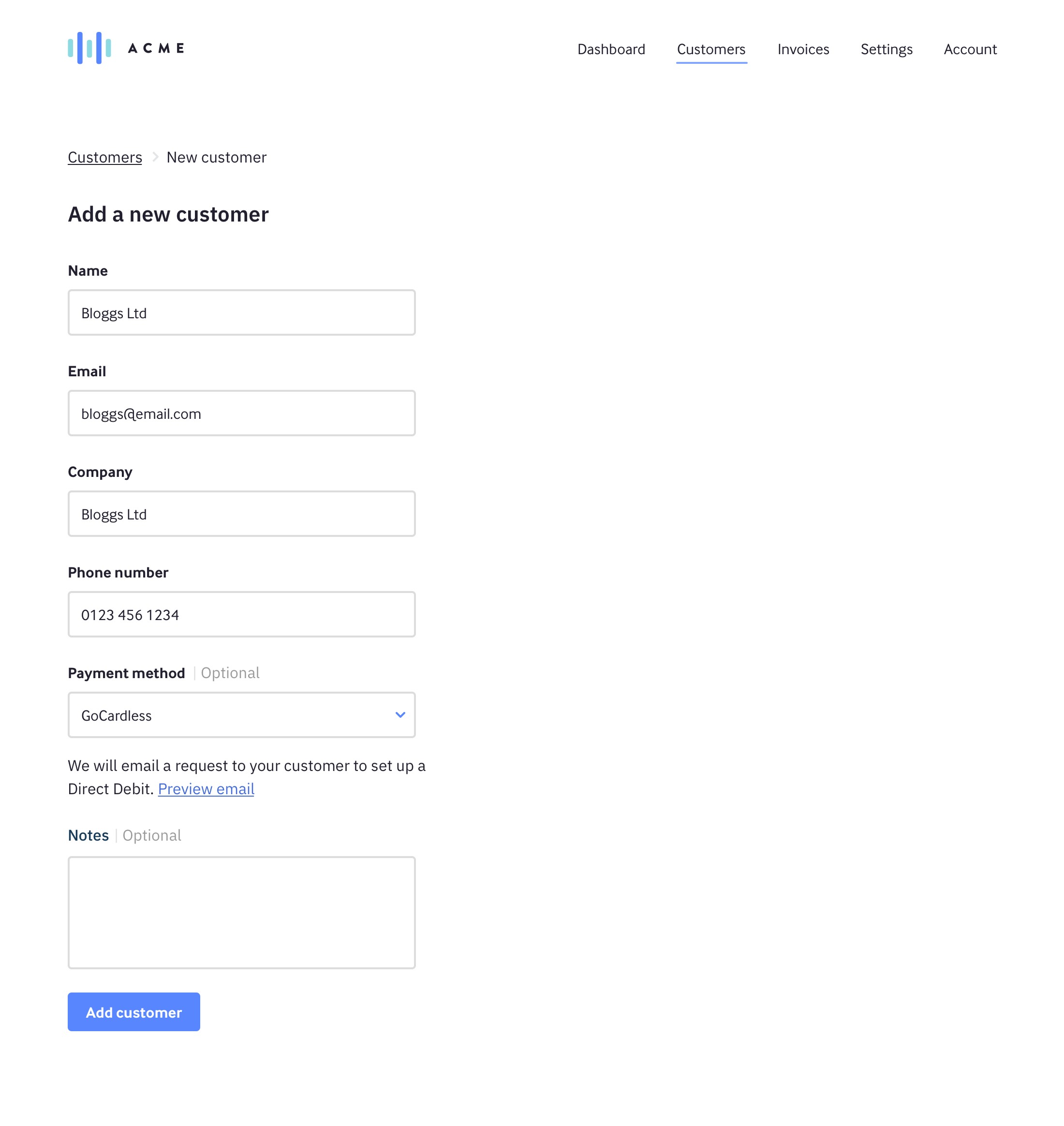Image resolution: width=1064 pixels, height=1126 pixels.
Task: Open the Invoices nav item
Action: pos(802,49)
